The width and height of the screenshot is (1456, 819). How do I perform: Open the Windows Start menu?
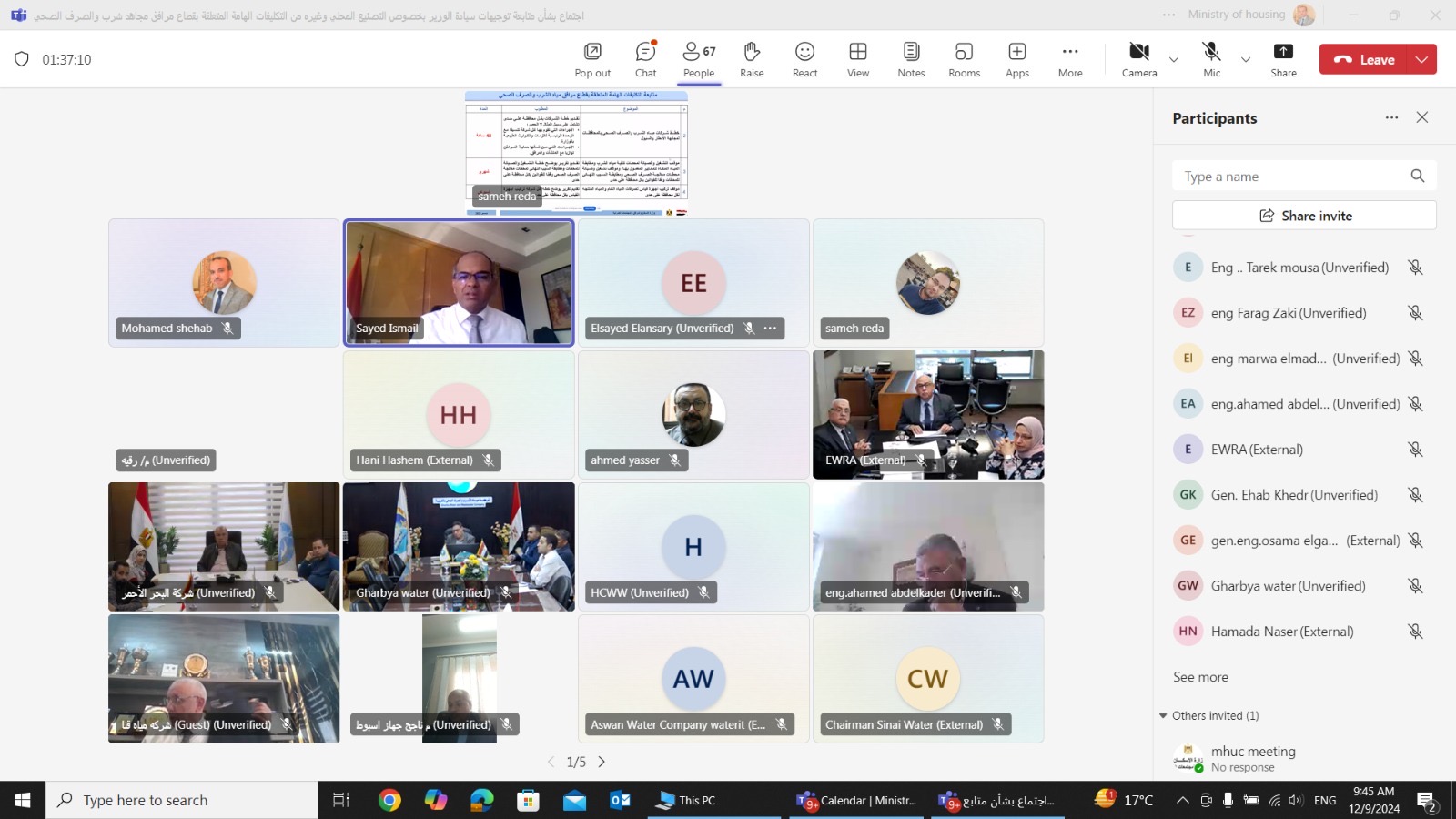point(23,800)
